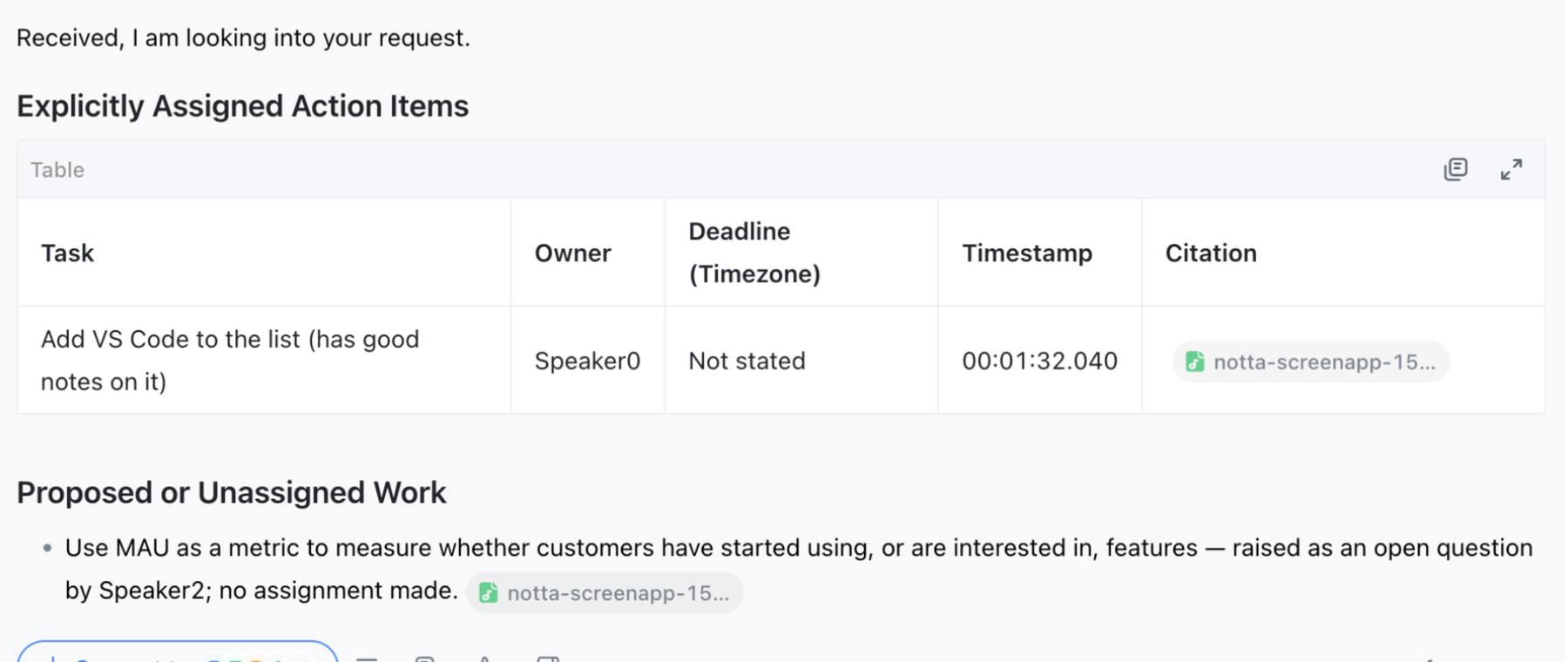Image resolution: width=1568 pixels, height=662 pixels.
Task: Click the 'Use MAU as a metric' bullet text
Action: coord(799,569)
